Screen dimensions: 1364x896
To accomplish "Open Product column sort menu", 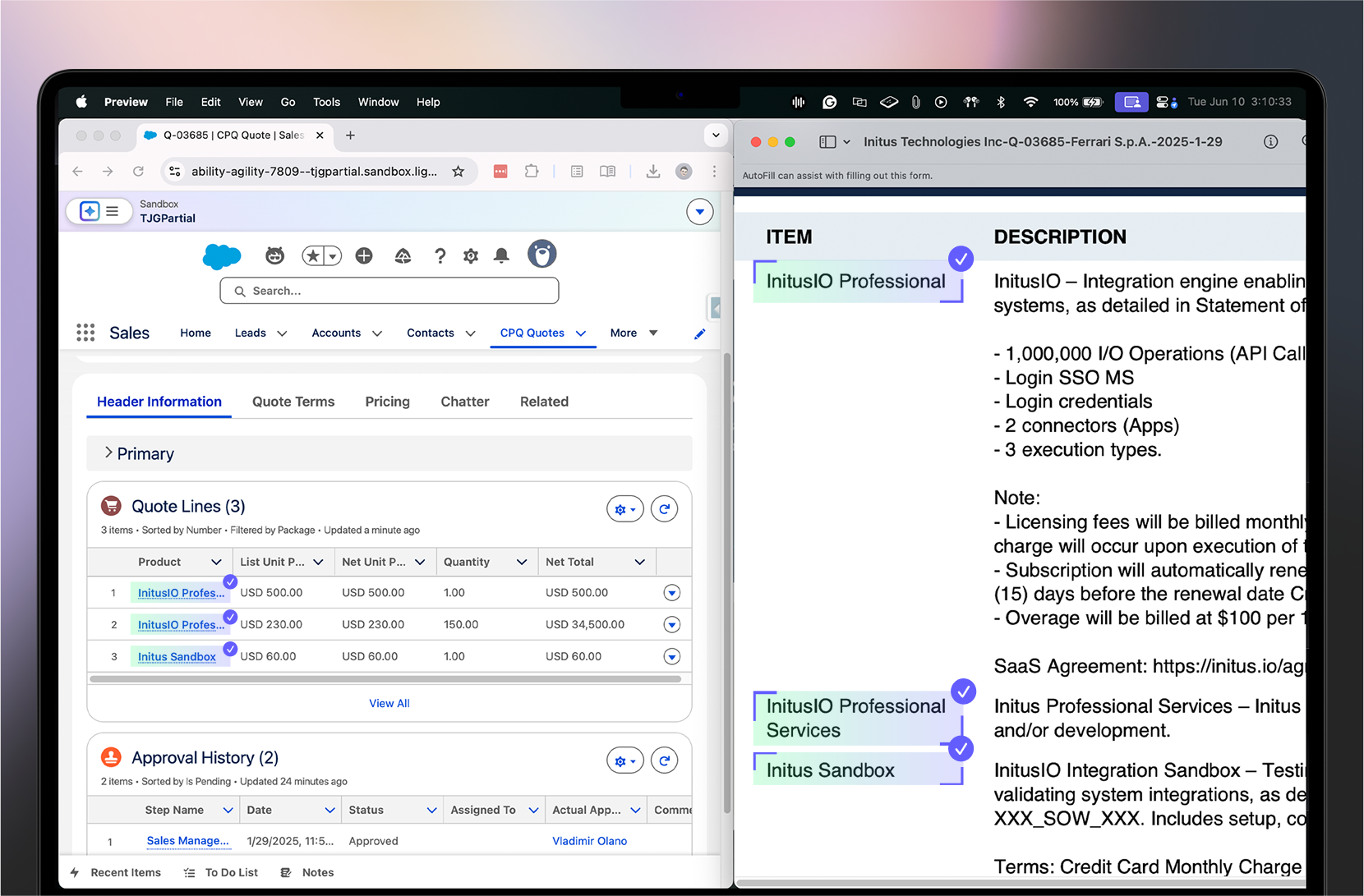I will pyautogui.click(x=216, y=562).
